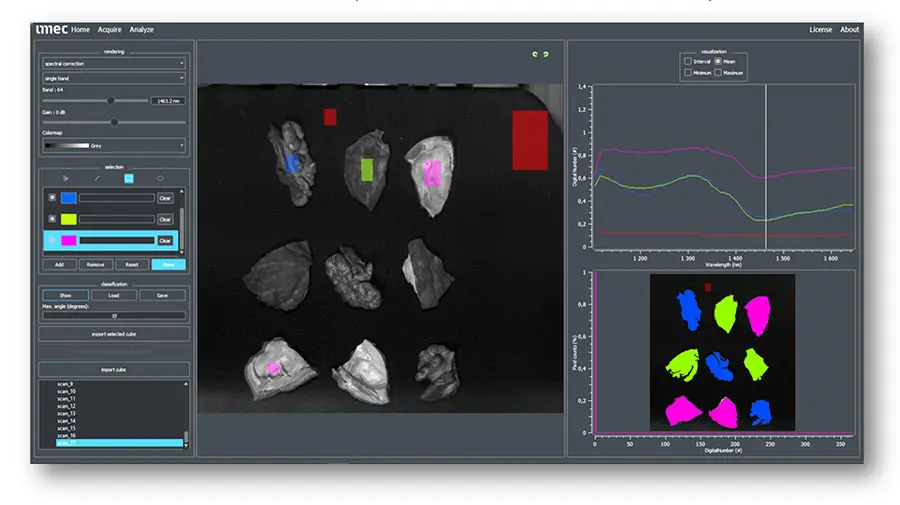Click the rotate left green icon
900x505 pixels.
[535, 54]
